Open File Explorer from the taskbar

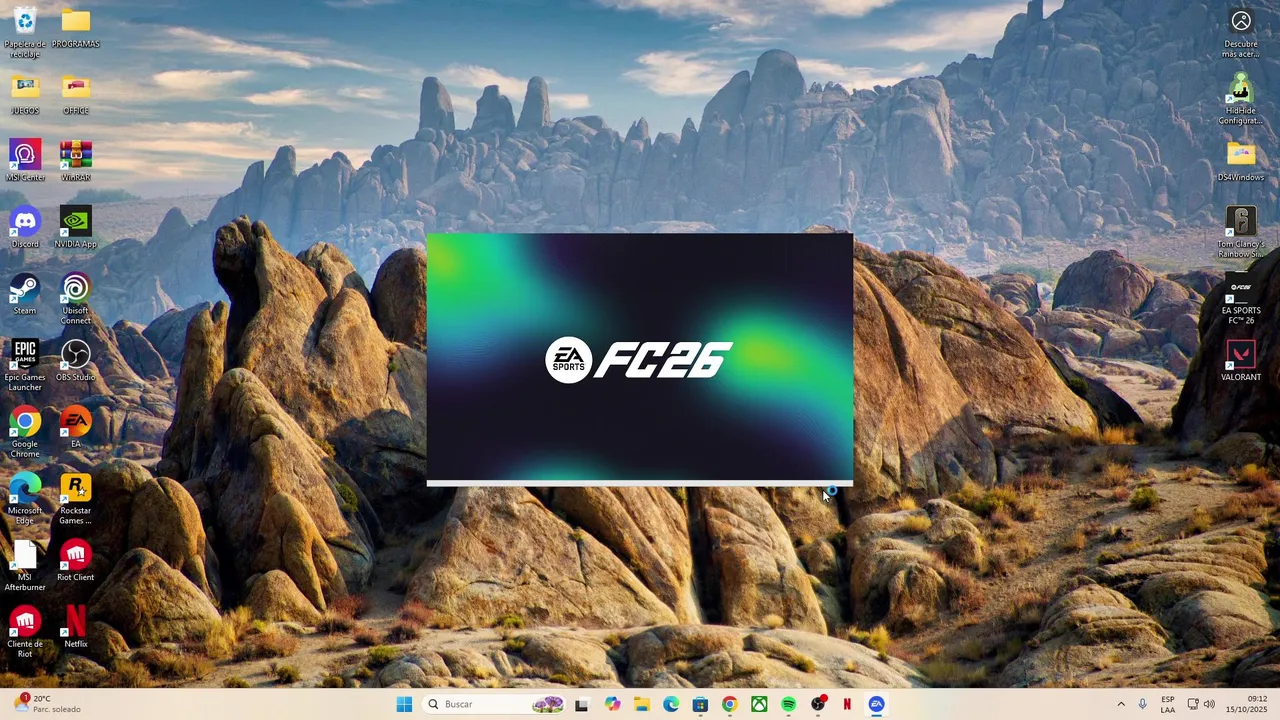pyautogui.click(x=641, y=704)
